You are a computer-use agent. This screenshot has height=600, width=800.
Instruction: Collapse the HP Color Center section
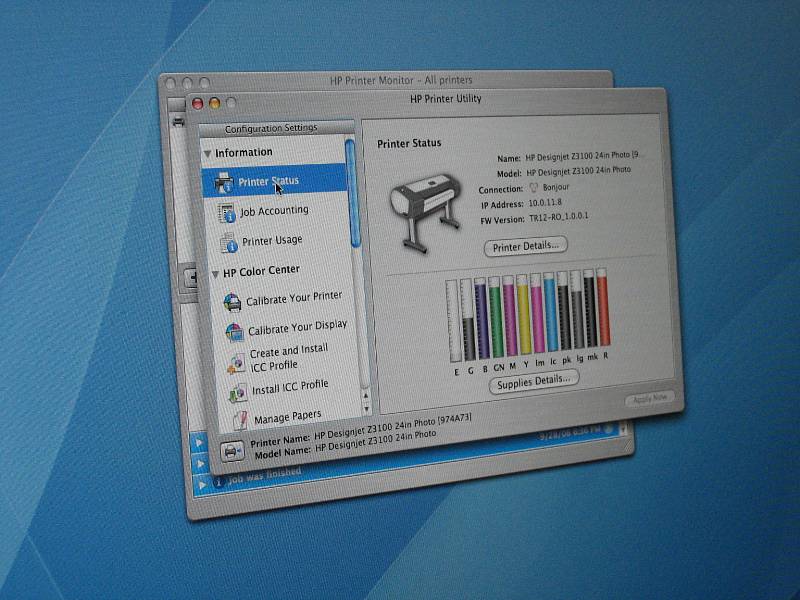215,274
